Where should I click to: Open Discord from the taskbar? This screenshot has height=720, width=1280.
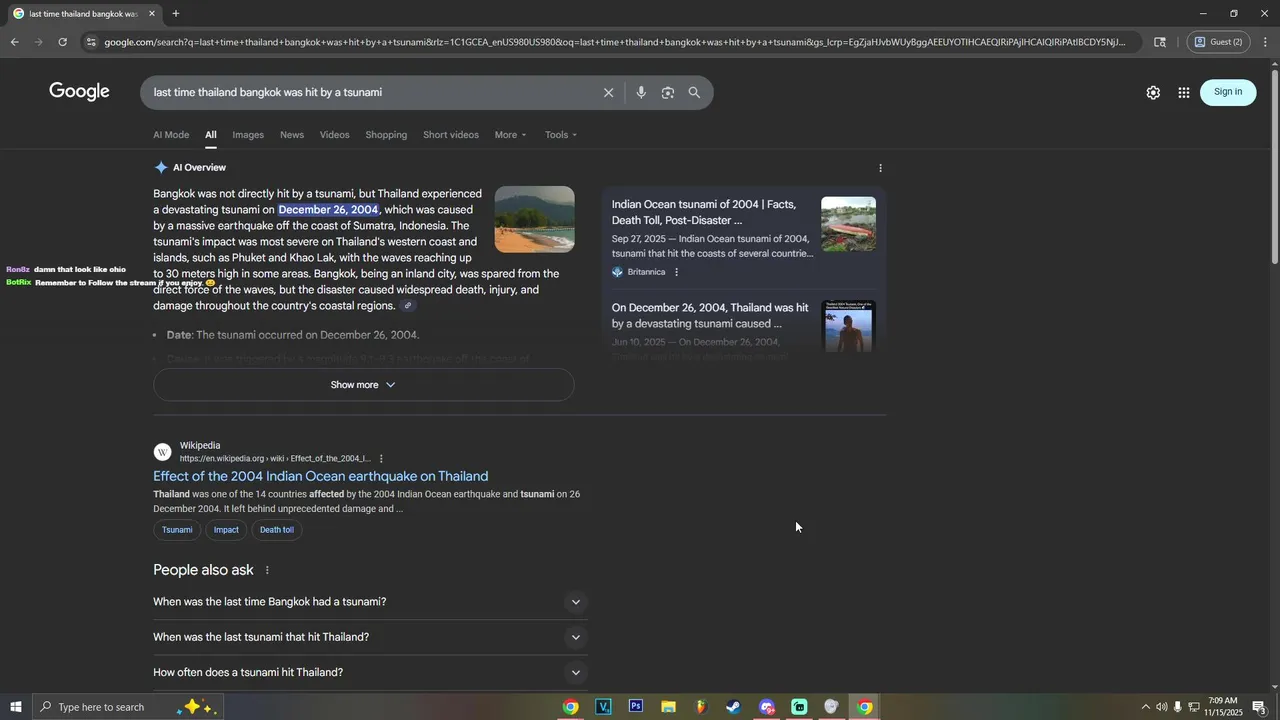pos(767,707)
